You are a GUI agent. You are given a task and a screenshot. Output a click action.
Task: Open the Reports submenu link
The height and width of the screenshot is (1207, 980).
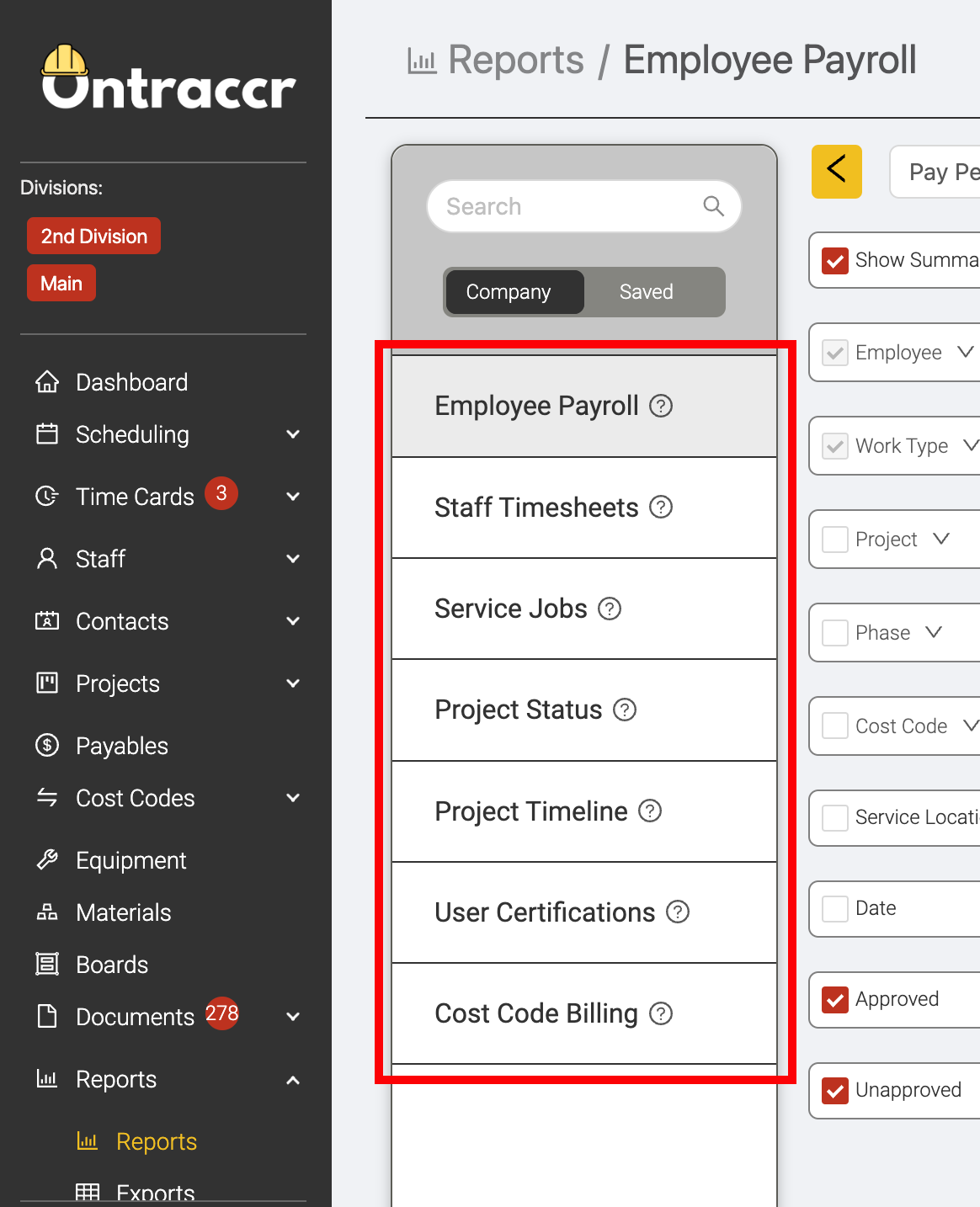[x=157, y=1141]
